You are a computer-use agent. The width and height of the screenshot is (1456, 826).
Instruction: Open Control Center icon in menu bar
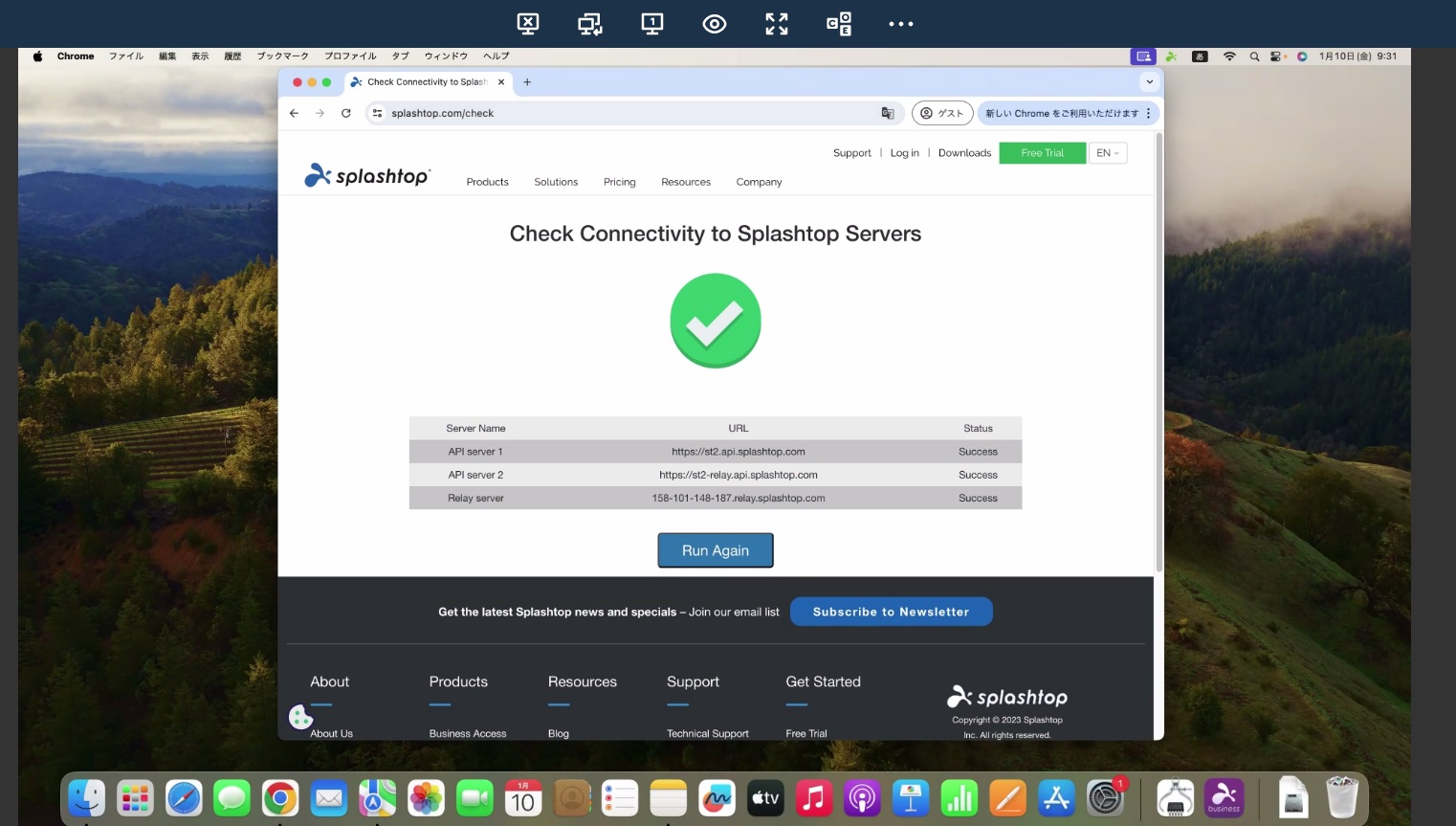click(x=1276, y=56)
